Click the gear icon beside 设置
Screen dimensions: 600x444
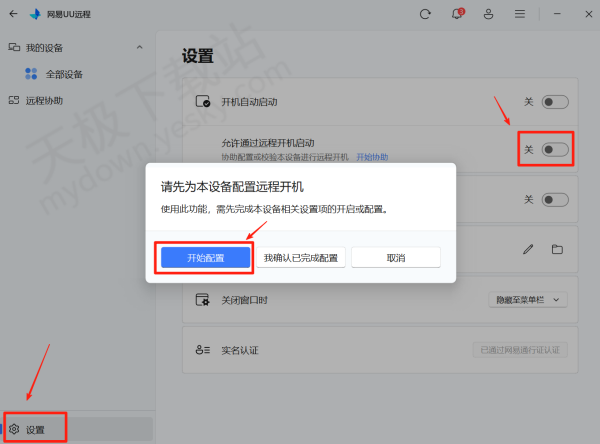(14, 429)
